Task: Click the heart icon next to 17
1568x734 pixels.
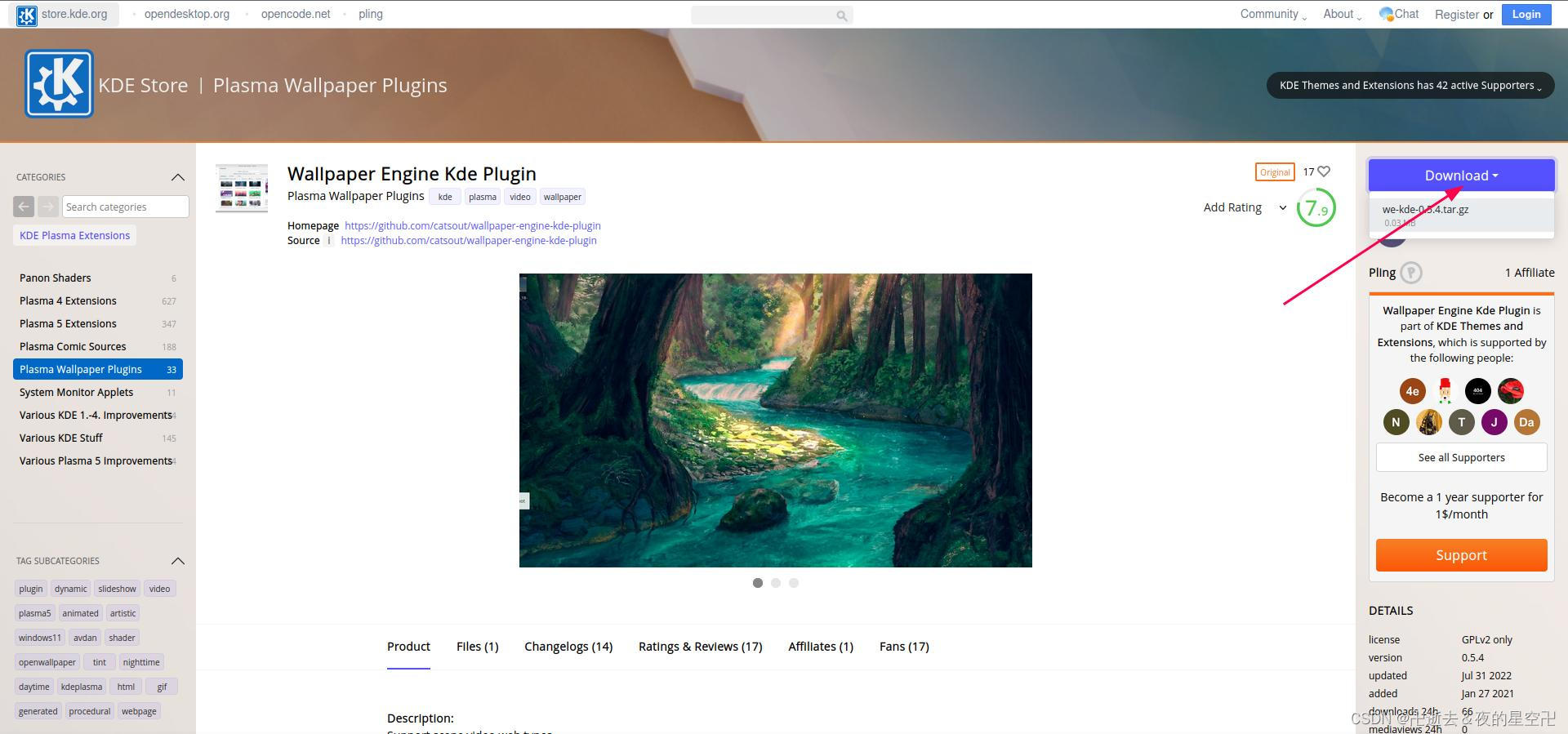Action: tap(1324, 171)
